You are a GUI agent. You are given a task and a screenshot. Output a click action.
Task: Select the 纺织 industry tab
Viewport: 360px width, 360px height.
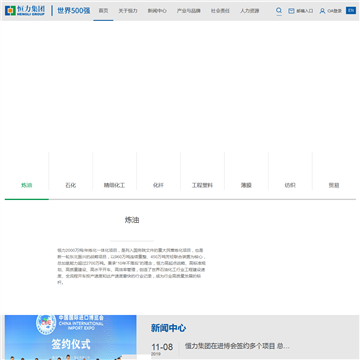coord(290,185)
